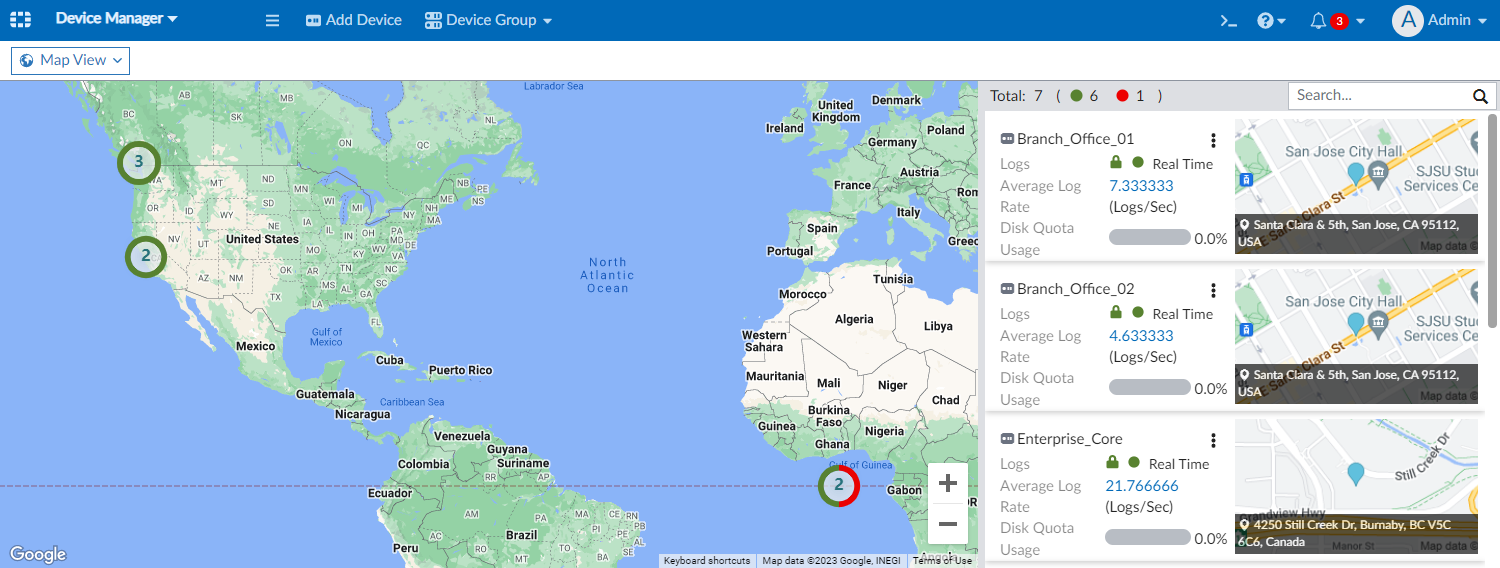
Task: Click log rate 4.633333 link
Action: (1141, 336)
